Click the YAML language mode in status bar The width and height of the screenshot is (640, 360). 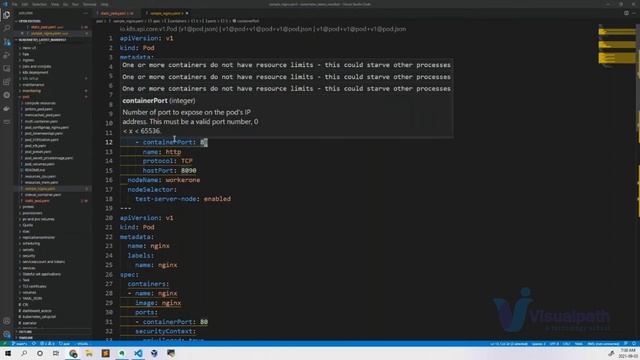click(x=579, y=344)
